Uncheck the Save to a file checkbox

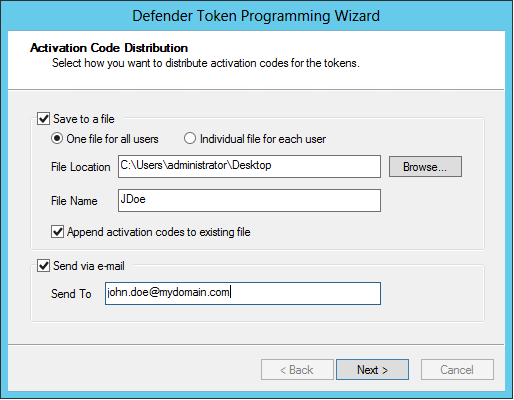tap(44, 119)
